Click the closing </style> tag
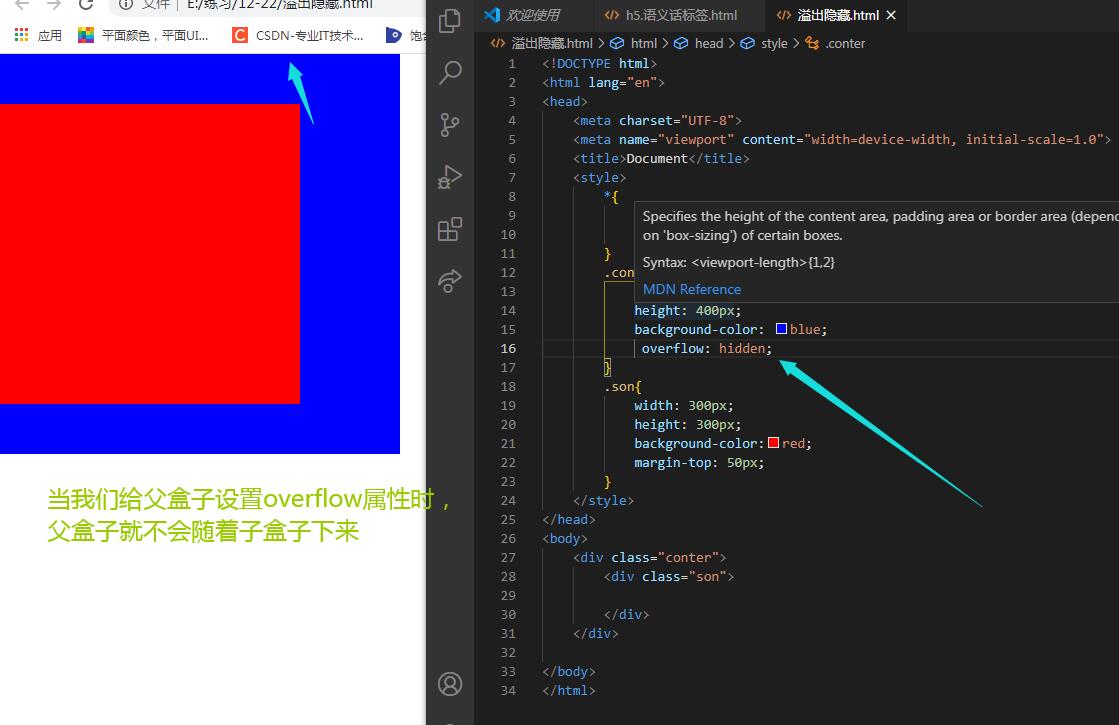1119x725 pixels. [x=603, y=500]
